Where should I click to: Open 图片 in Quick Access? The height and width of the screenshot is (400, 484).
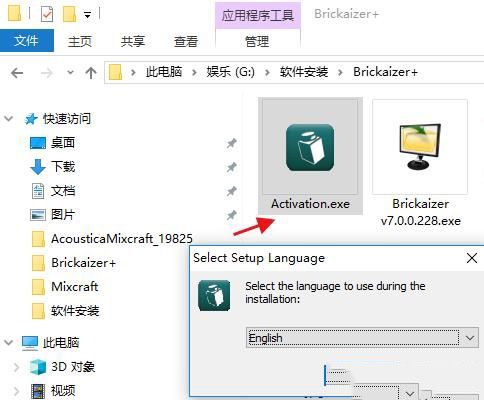(63, 215)
